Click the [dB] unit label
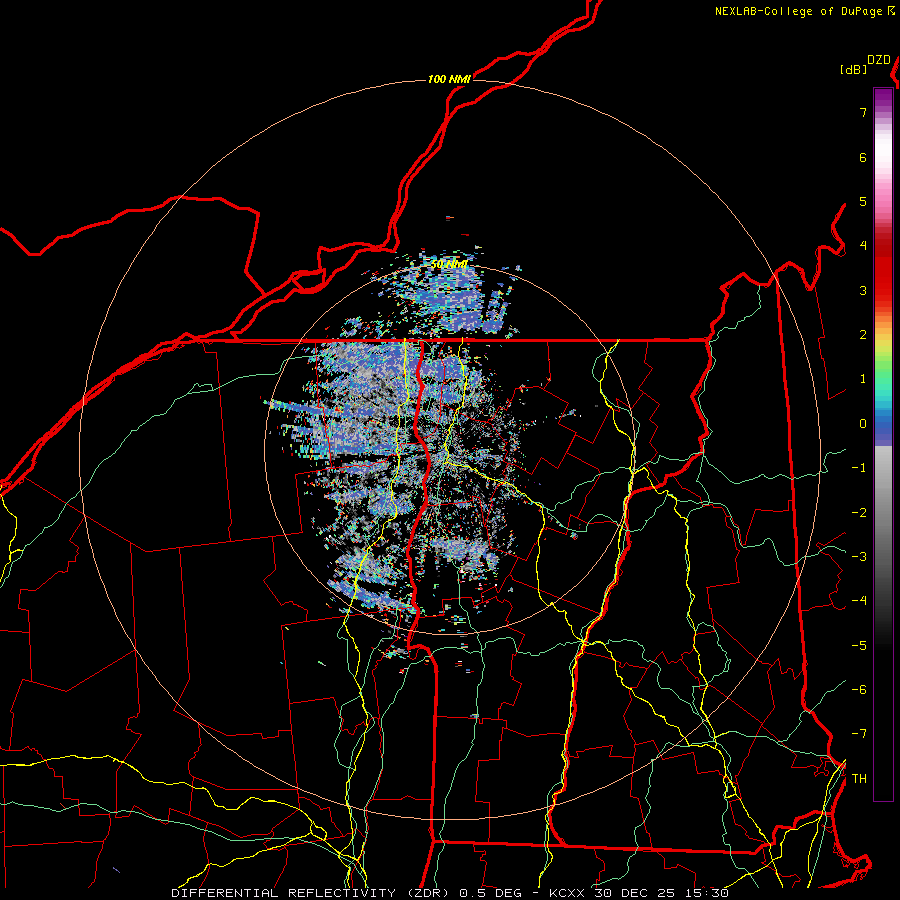The width and height of the screenshot is (900, 900). tap(853, 69)
